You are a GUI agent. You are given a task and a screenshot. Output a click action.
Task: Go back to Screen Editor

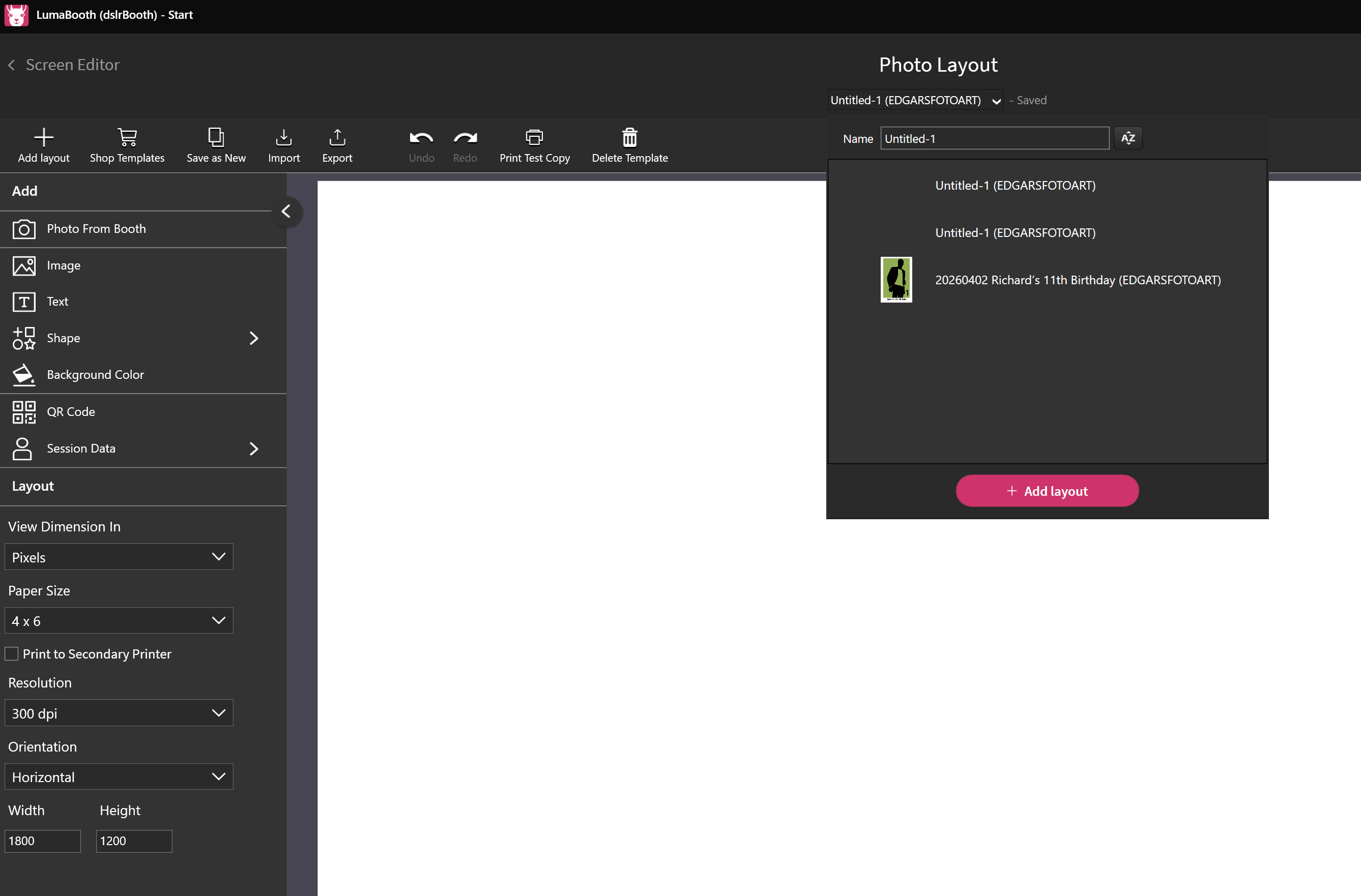pos(64,65)
